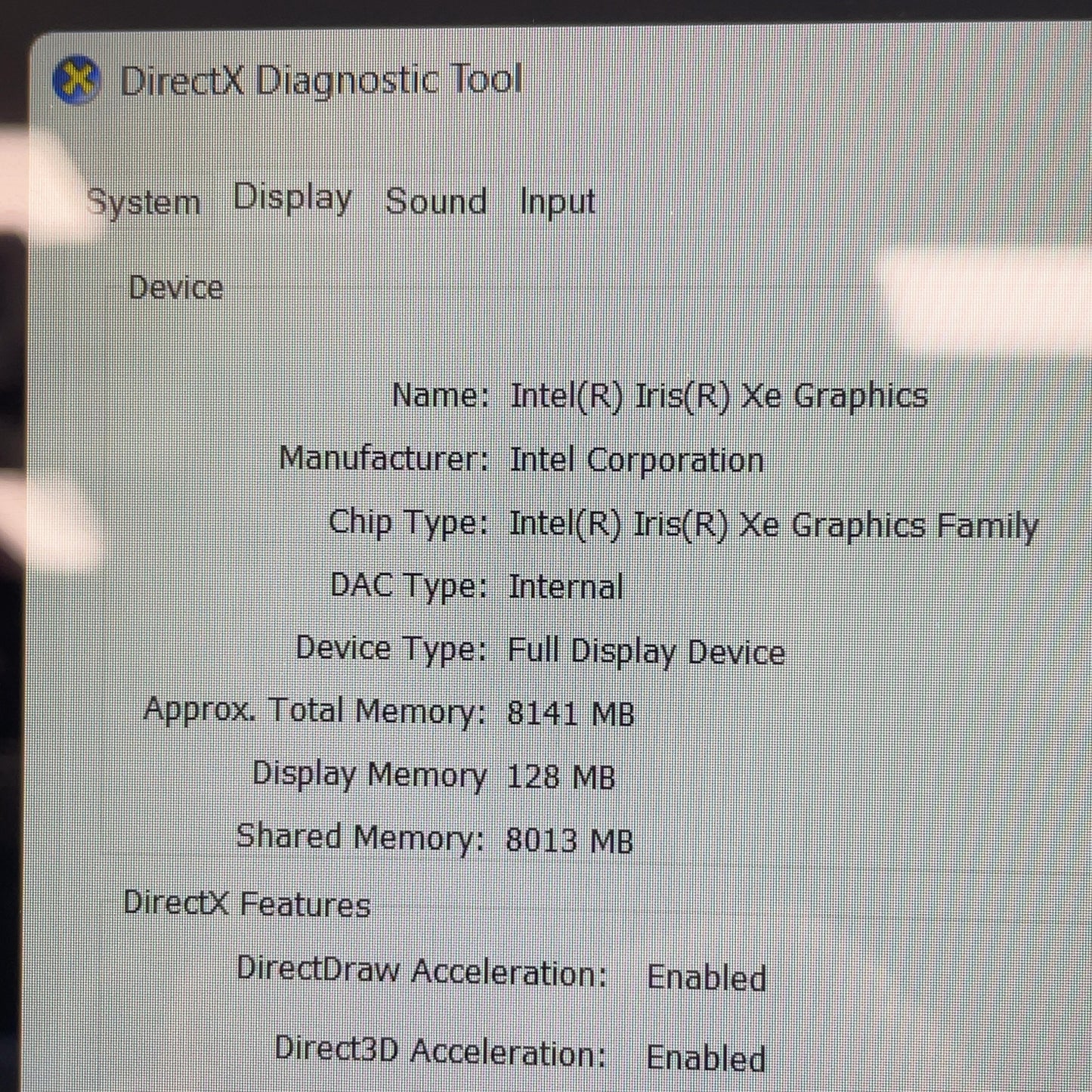Select the Intel Corporation value
The width and height of the screenshot is (1092, 1092).
pos(637,460)
